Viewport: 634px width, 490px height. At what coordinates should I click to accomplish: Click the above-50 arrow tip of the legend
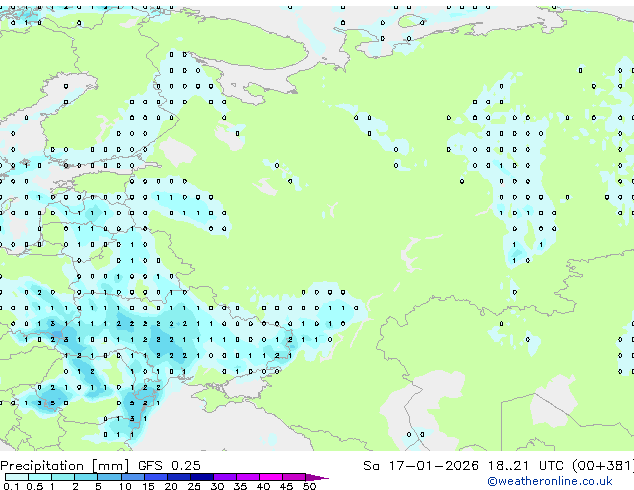(317, 477)
